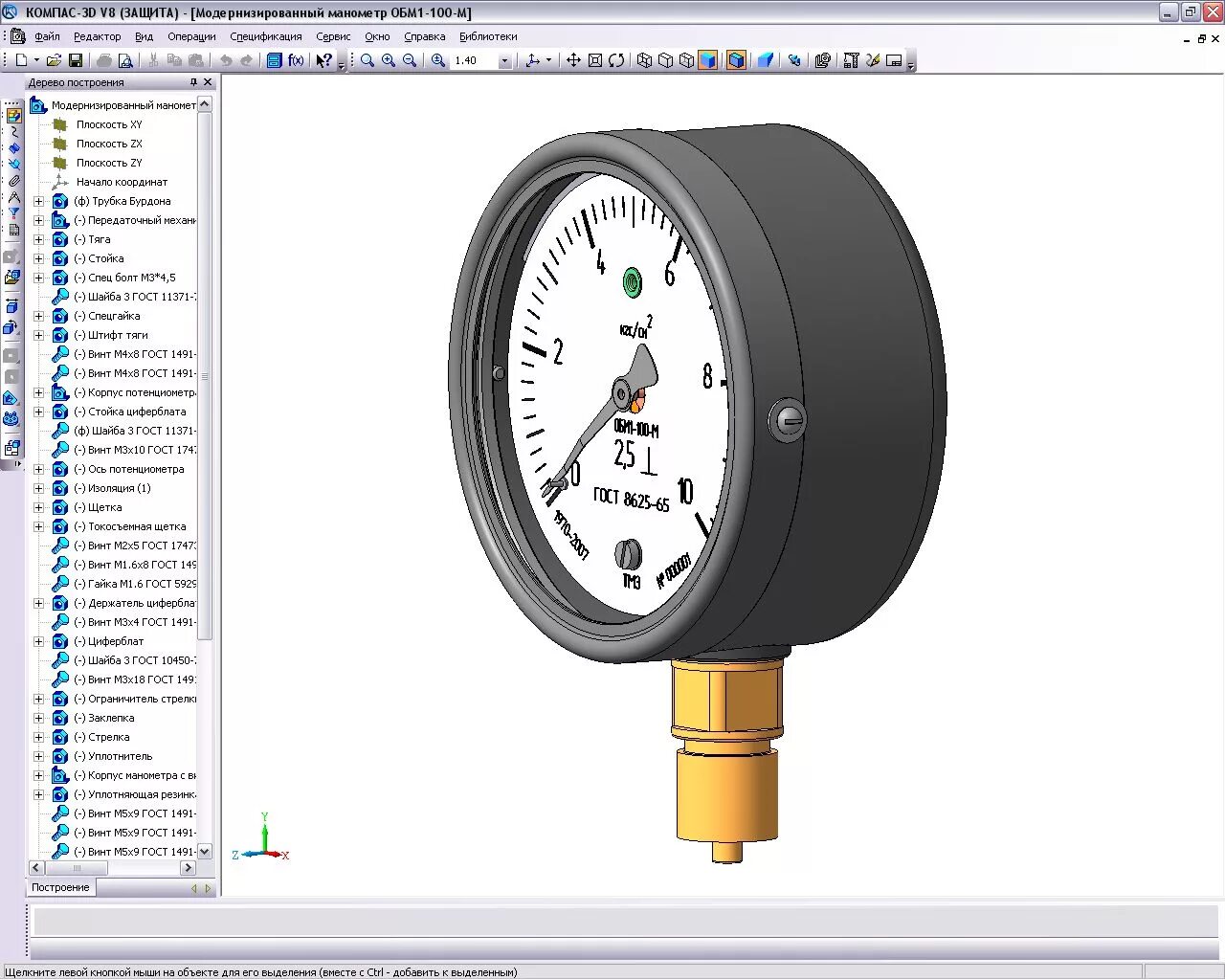Open a file from disk
The width and height of the screenshot is (1225, 980).
[x=55, y=60]
